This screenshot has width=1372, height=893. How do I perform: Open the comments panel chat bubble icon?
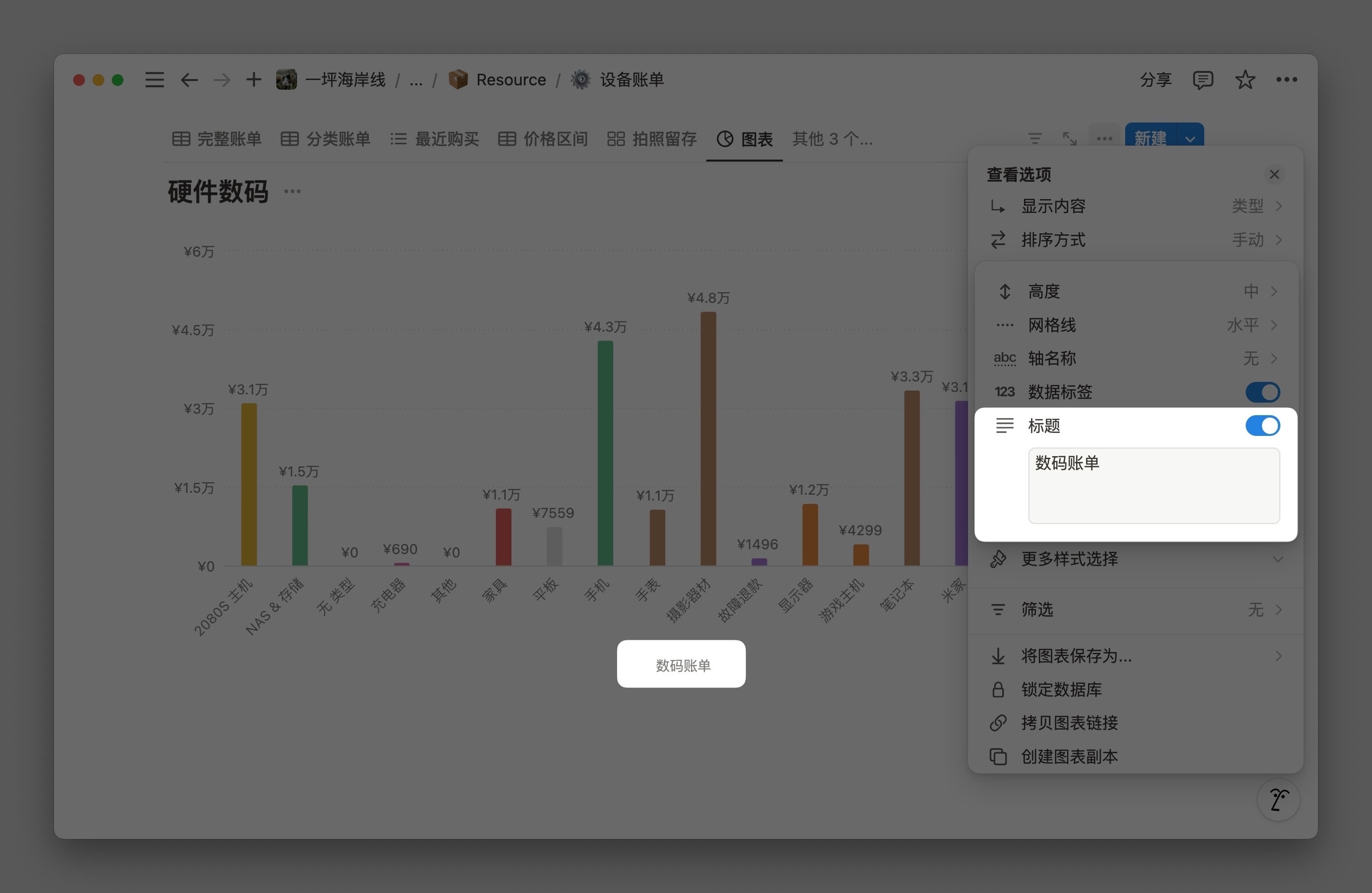pyautogui.click(x=1204, y=80)
